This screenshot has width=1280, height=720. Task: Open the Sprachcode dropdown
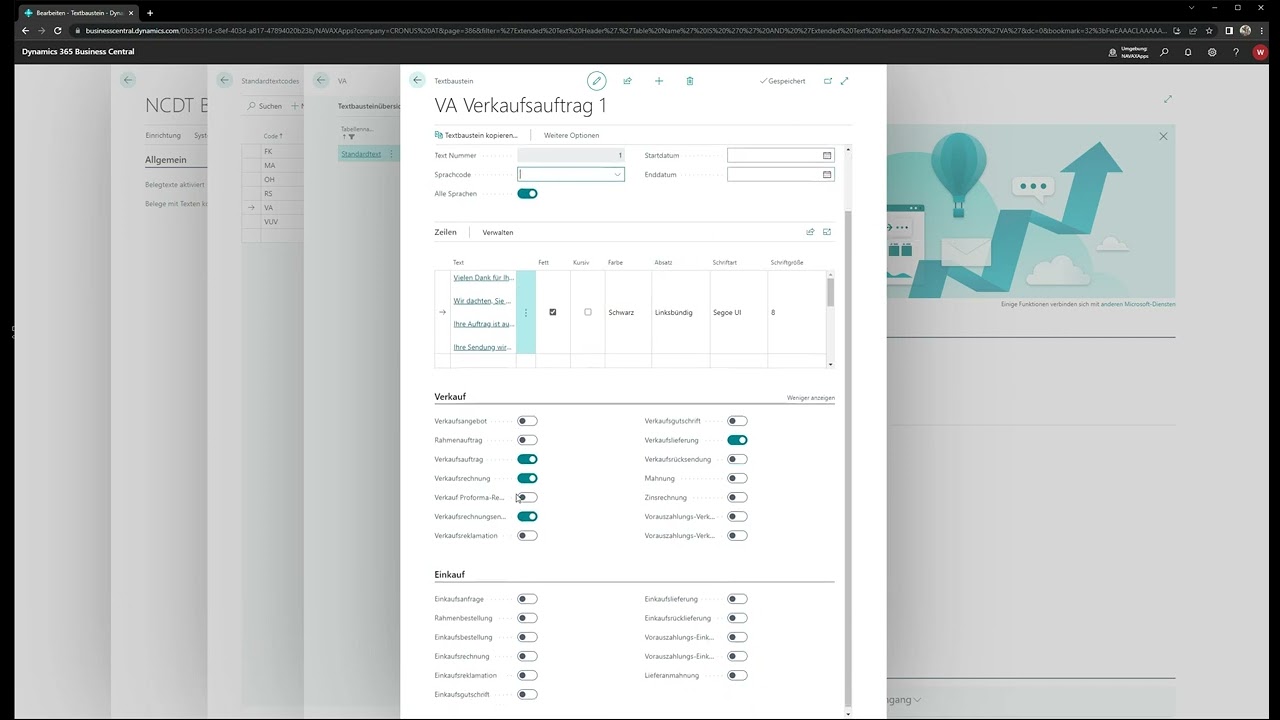point(618,175)
